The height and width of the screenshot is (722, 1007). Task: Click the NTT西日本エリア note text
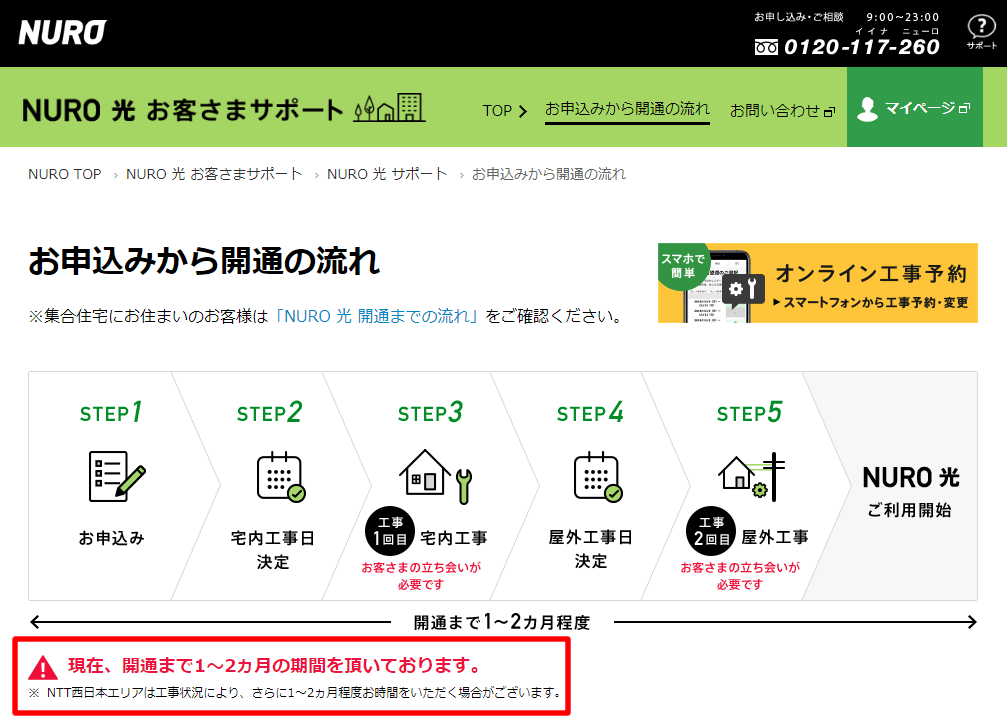(x=296, y=693)
